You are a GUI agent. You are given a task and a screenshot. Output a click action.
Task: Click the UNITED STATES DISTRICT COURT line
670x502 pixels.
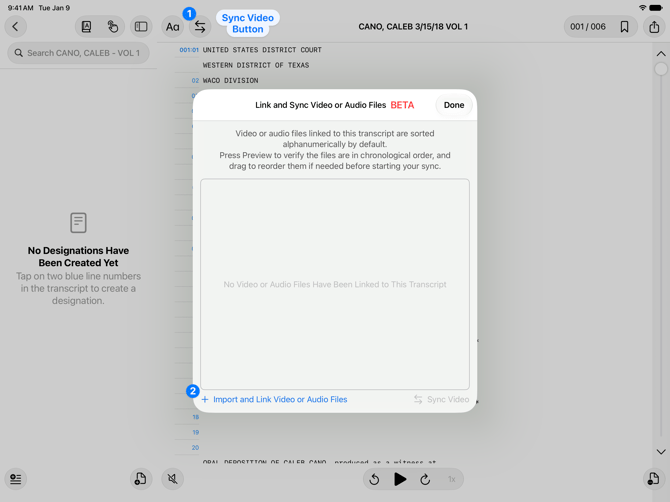coord(262,50)
